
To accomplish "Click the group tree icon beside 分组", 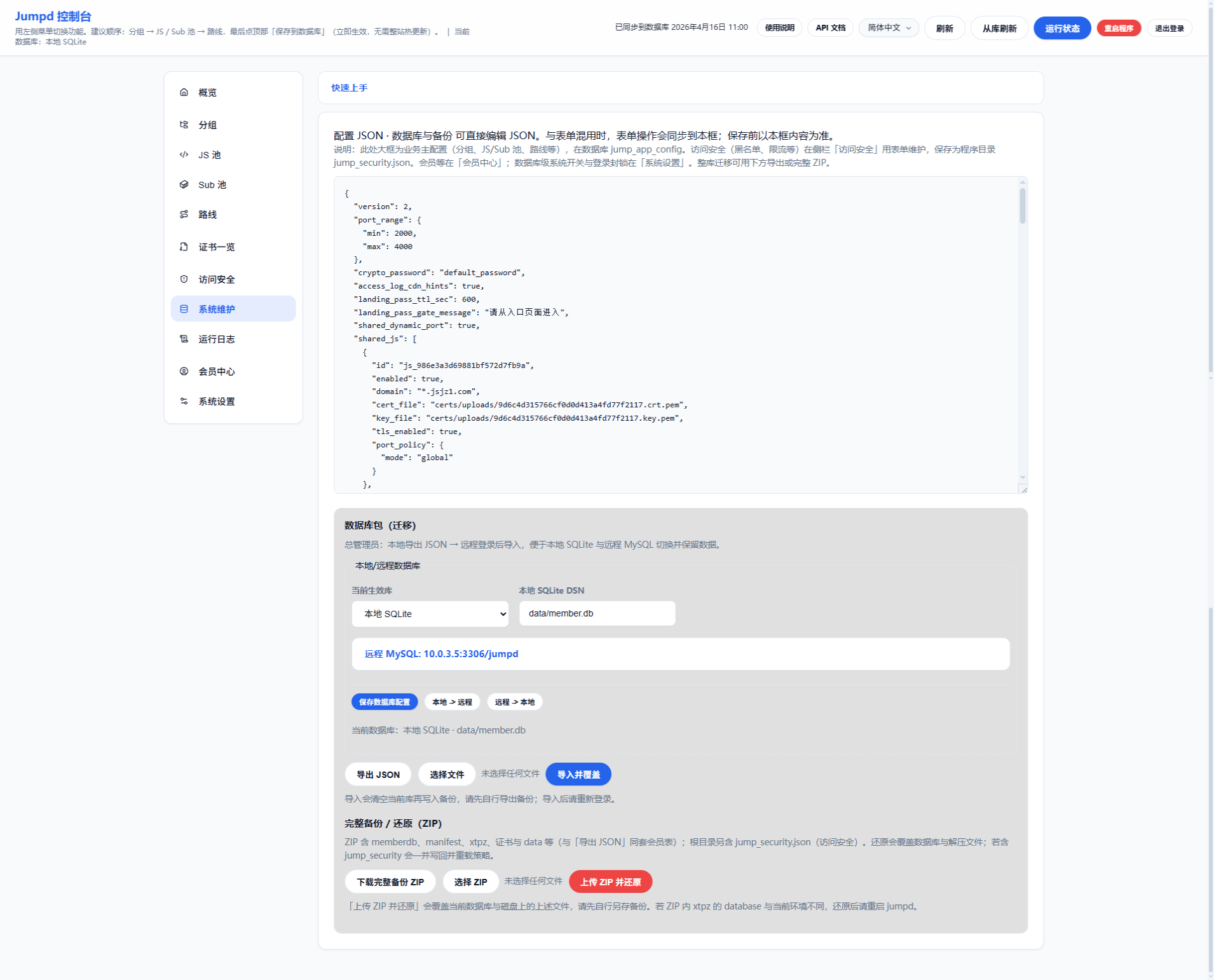I will tap(184, 125).
